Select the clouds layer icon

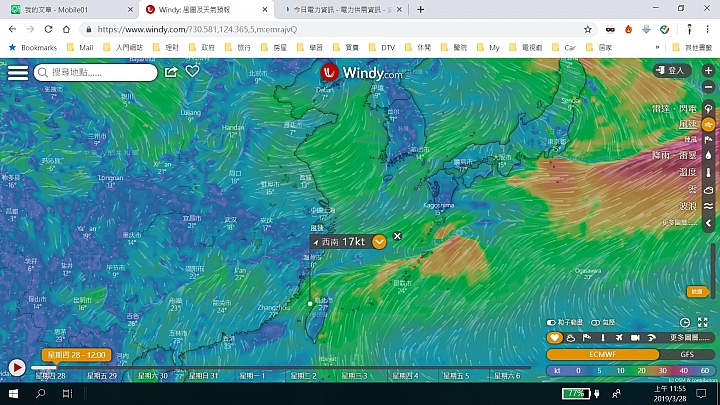pyautogui.click(x=709, y=189)
